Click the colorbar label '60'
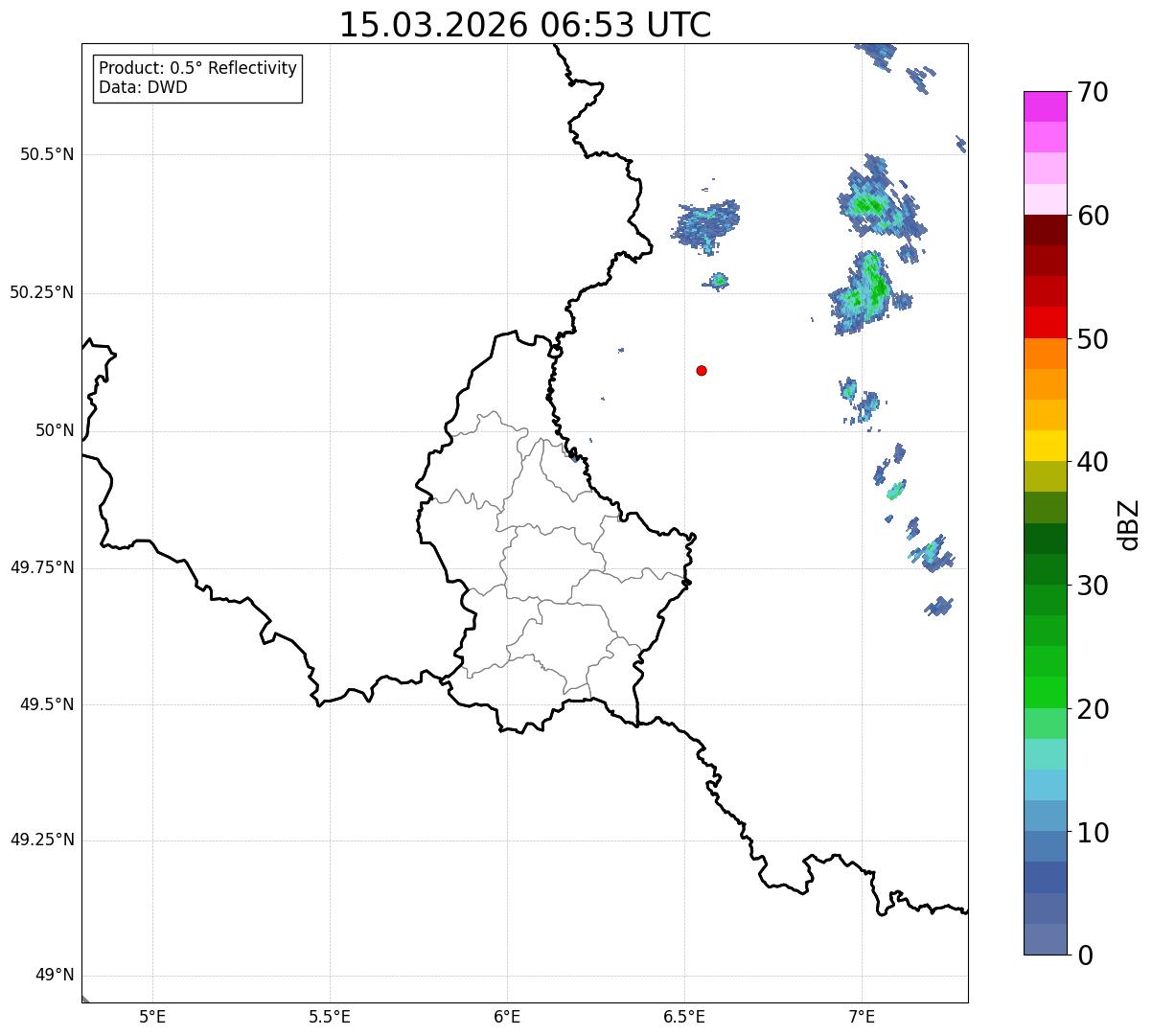The width and height of the screenshot is (1152, 1036). pos(1093,216)
